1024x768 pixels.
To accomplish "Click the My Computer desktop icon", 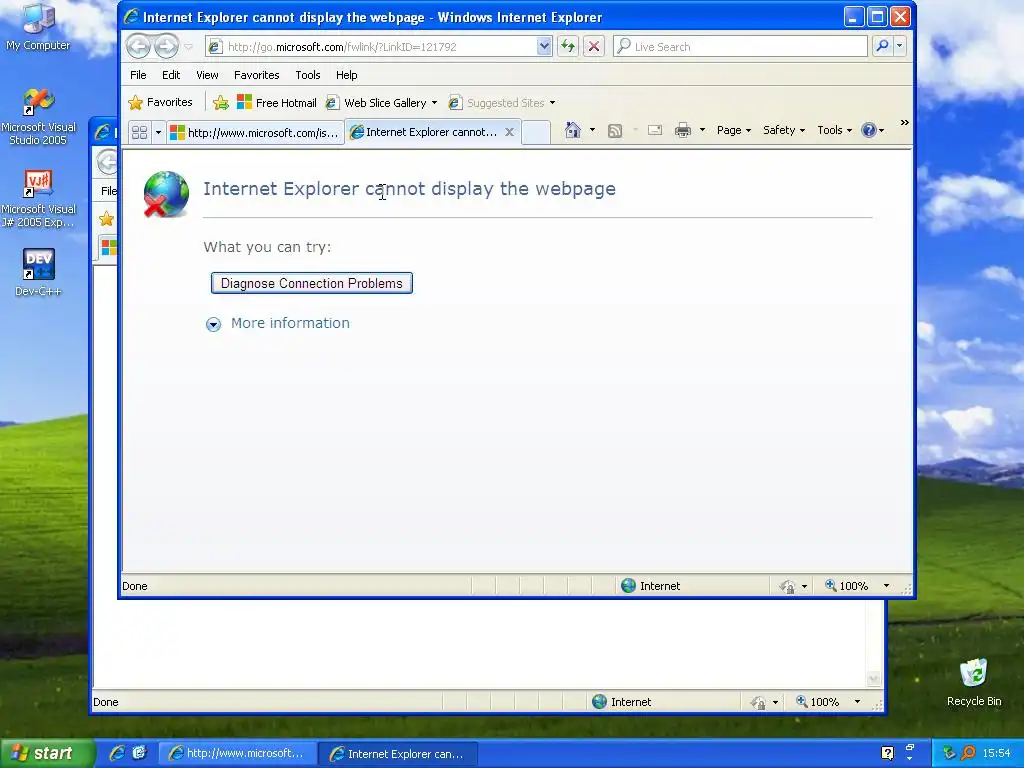I will pyautogui.click(x=38, y=27).
